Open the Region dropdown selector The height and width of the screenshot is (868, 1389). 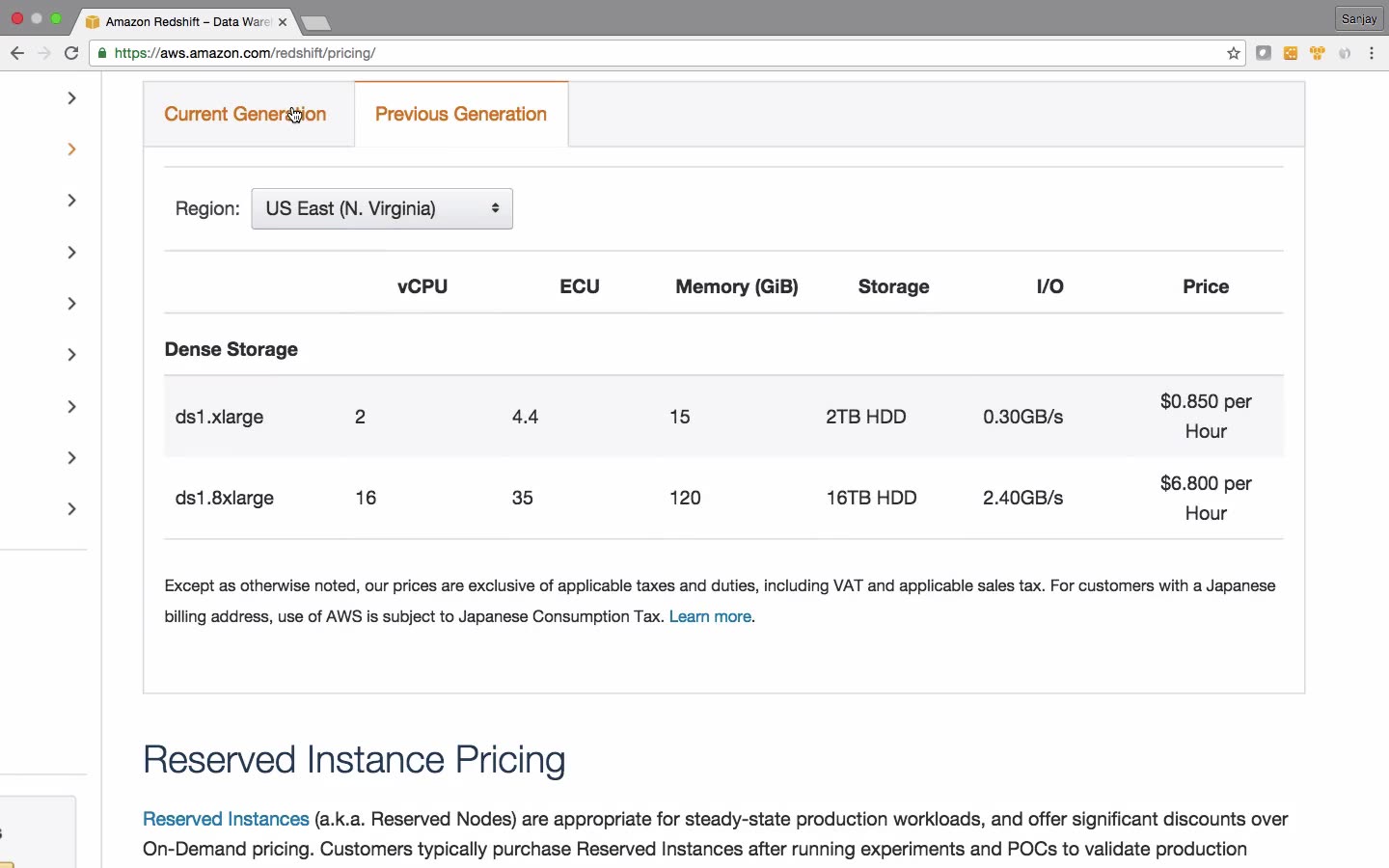coord(382,209)
